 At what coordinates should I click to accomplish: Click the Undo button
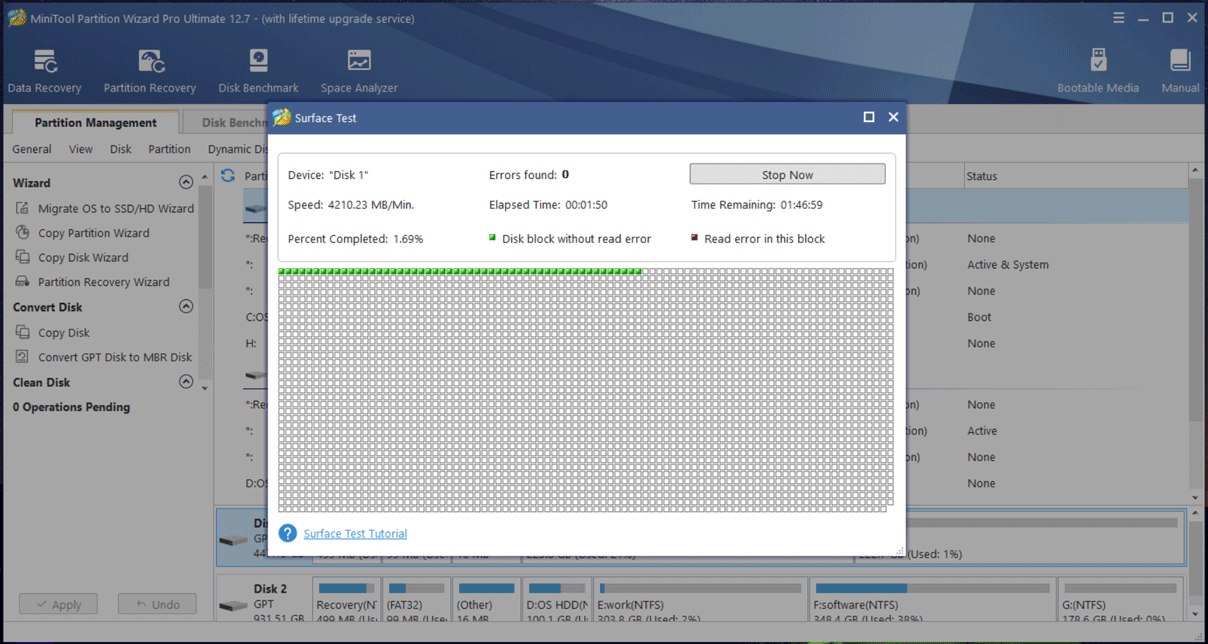tap(157, 604)
